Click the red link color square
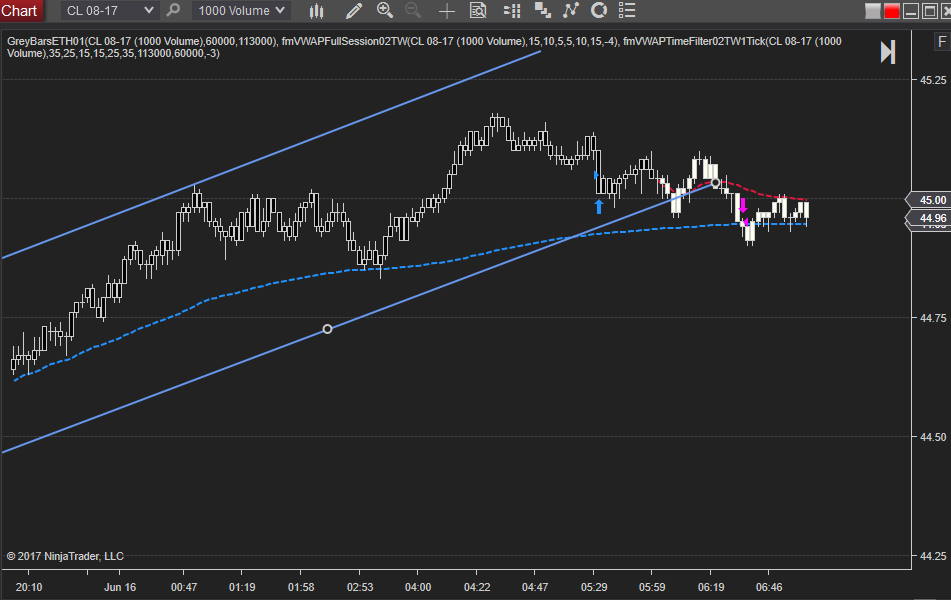 point(892,11)
